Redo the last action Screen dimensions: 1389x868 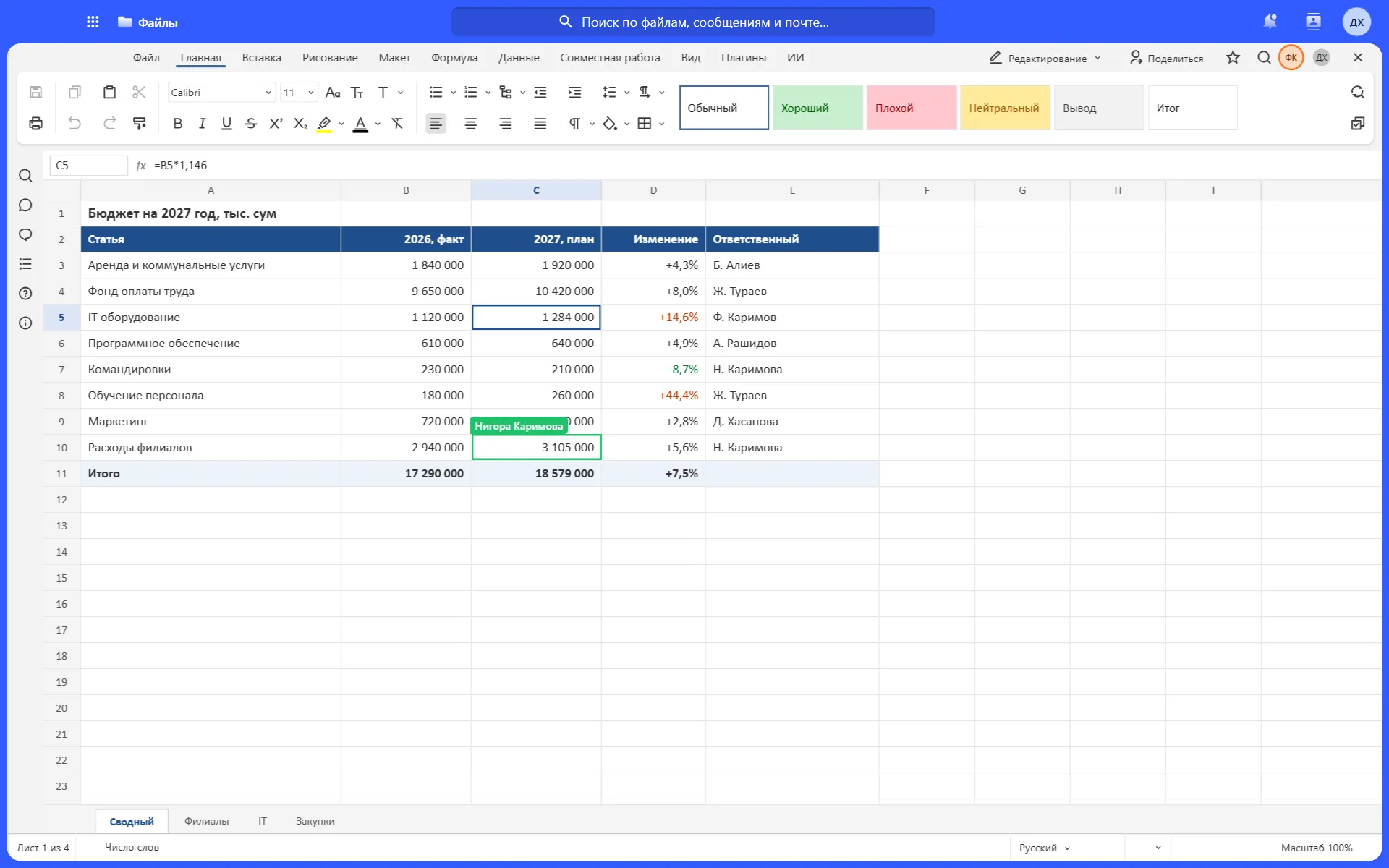tap(109, 123)
